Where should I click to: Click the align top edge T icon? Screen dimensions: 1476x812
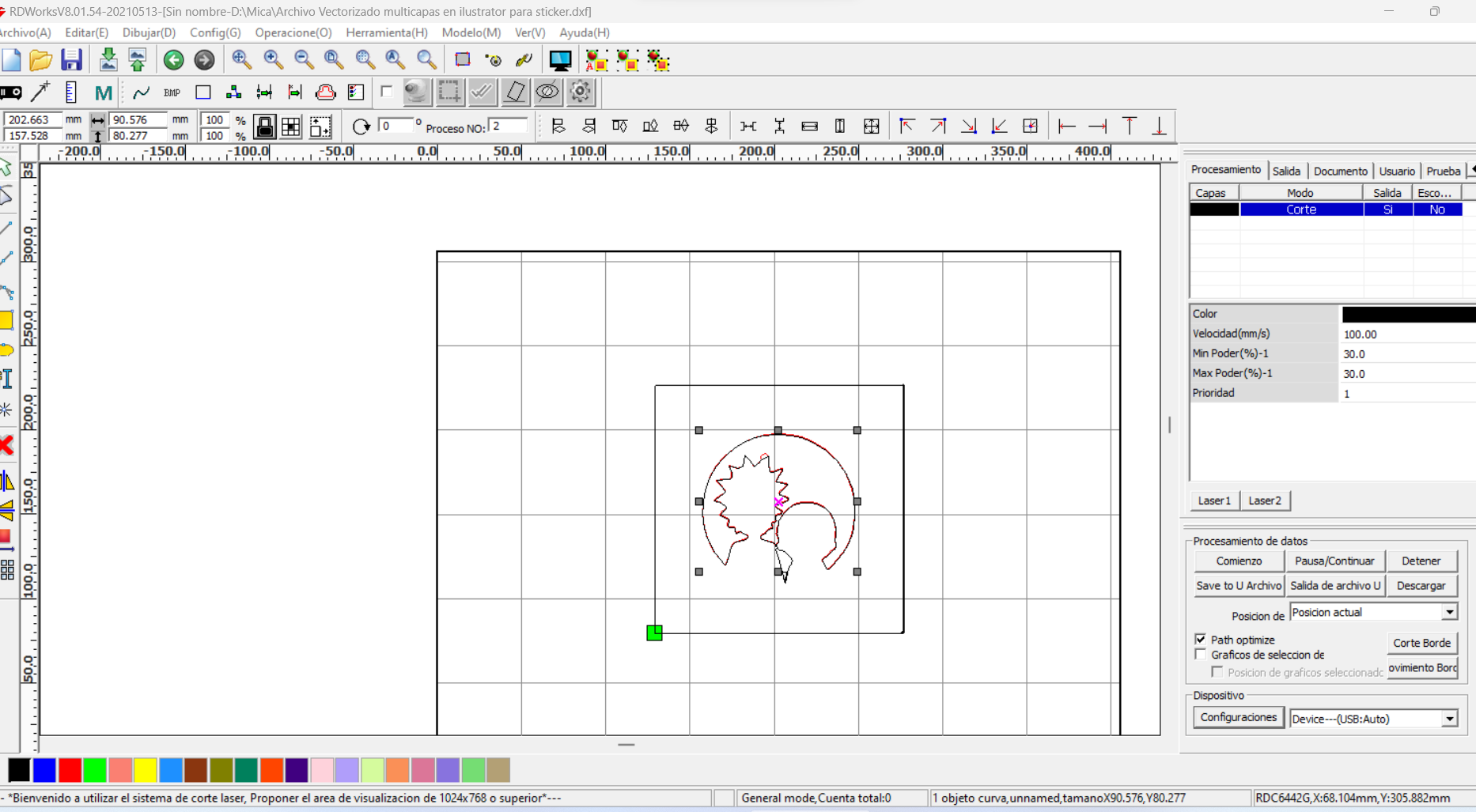click(1129, 127)
